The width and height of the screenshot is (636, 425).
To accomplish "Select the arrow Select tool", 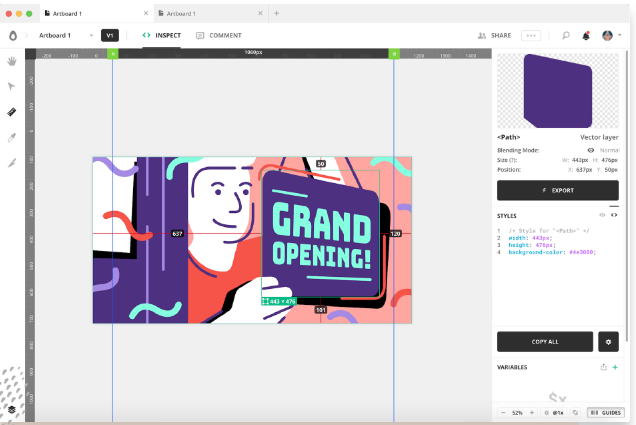I will pyautogui.click(x=12, y=87).
